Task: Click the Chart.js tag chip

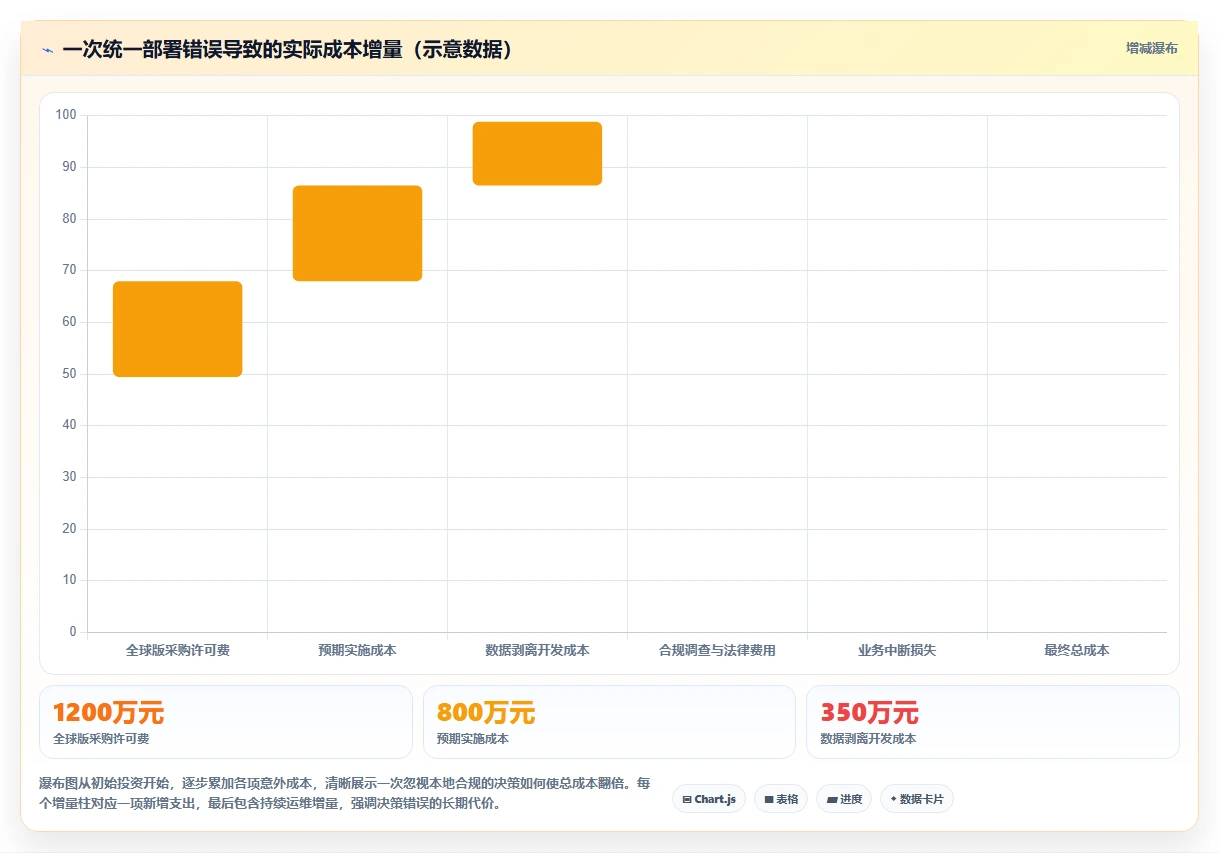Action: click(x=709, y=799)
